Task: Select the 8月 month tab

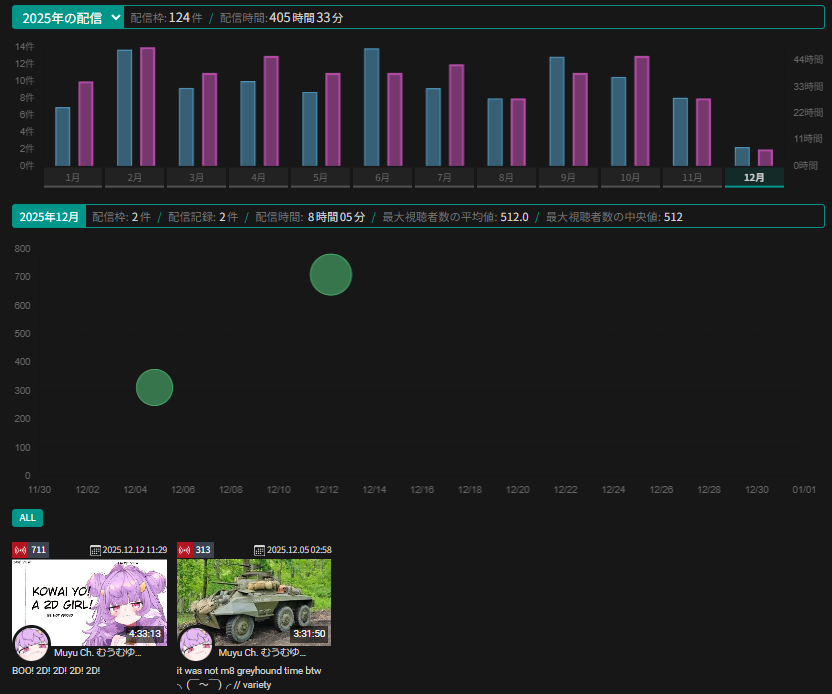Action: pos(506,177)
